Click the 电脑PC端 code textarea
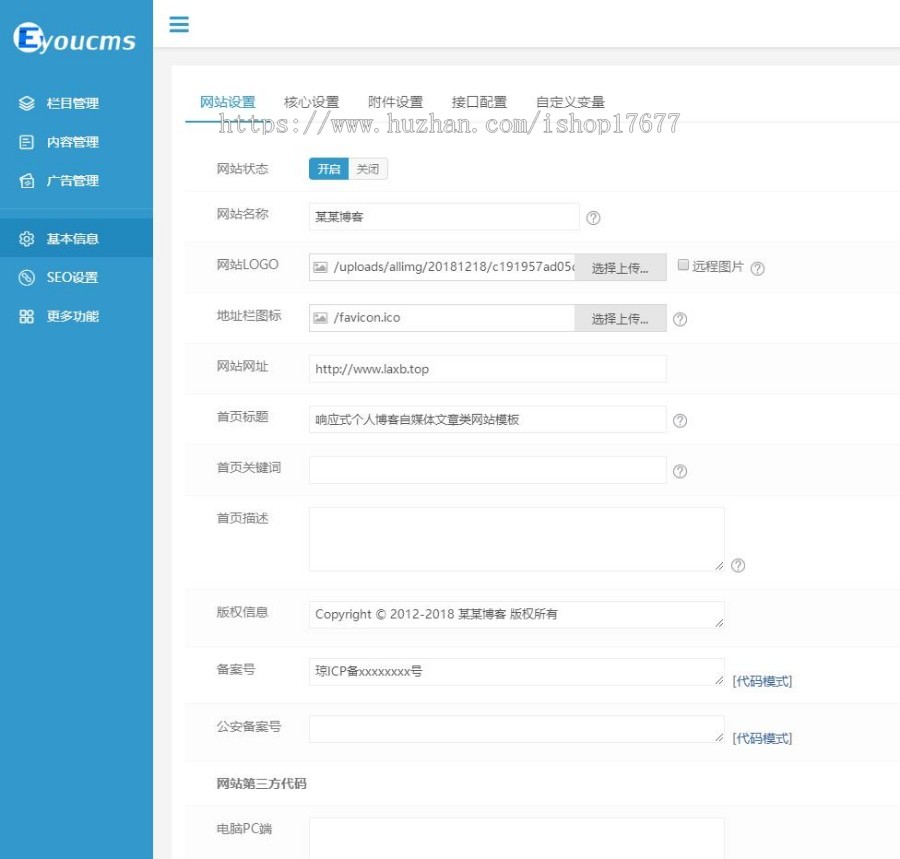The width and height of the screenshot is (900, 859). [517, 838]
